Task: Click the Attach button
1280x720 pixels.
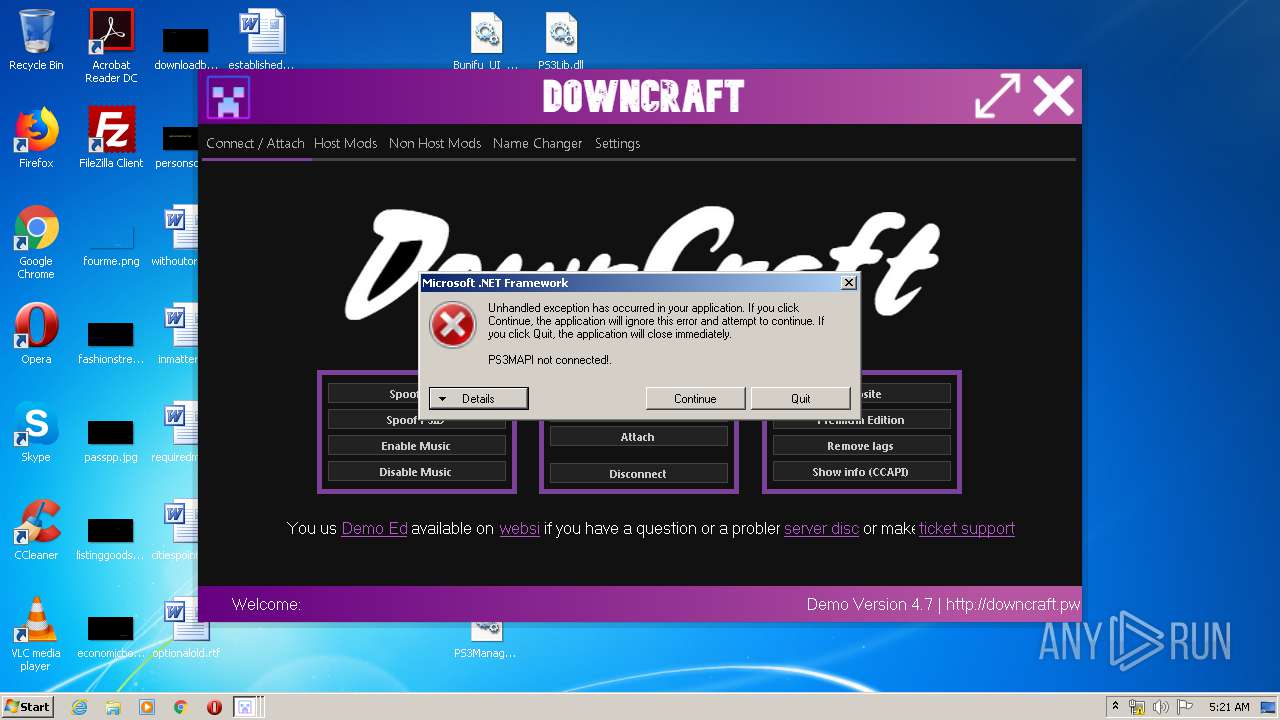Action: [x=638, y=437]
